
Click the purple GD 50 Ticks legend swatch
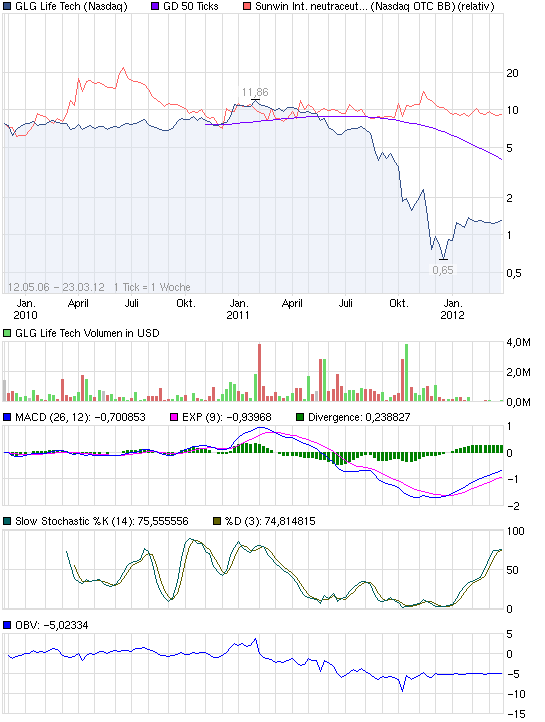[x=155, y=6]
